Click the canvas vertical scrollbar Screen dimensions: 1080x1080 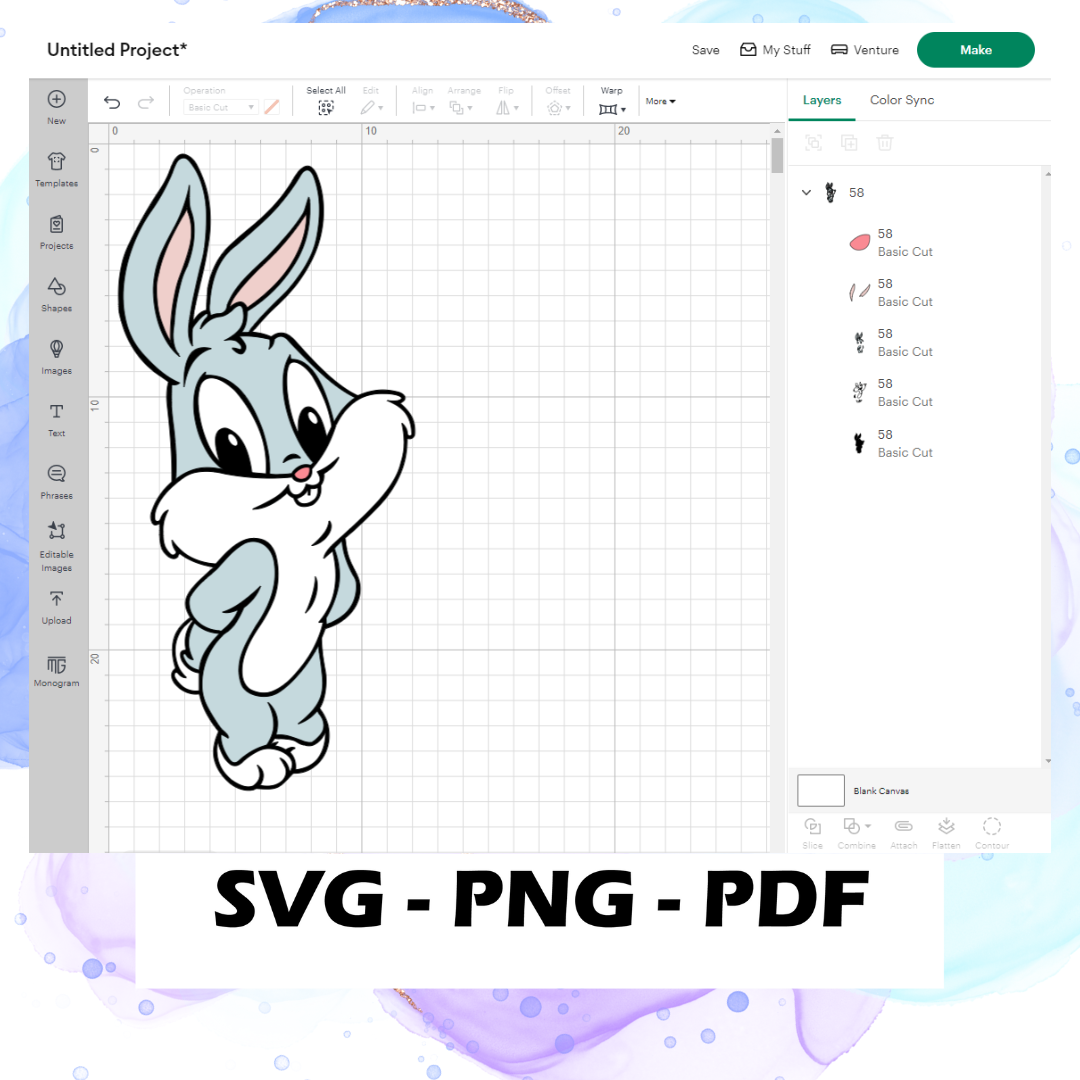pos(777,156)
